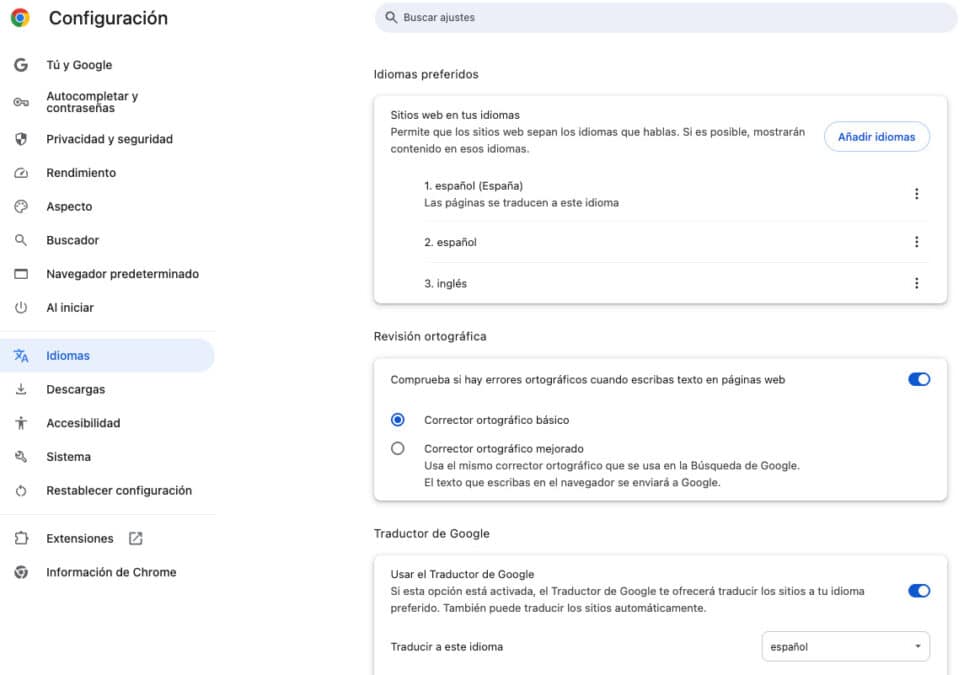Select Al iniciar in the sidebar
The height and width of the screenshot is (675, 964).
point(70,307)
